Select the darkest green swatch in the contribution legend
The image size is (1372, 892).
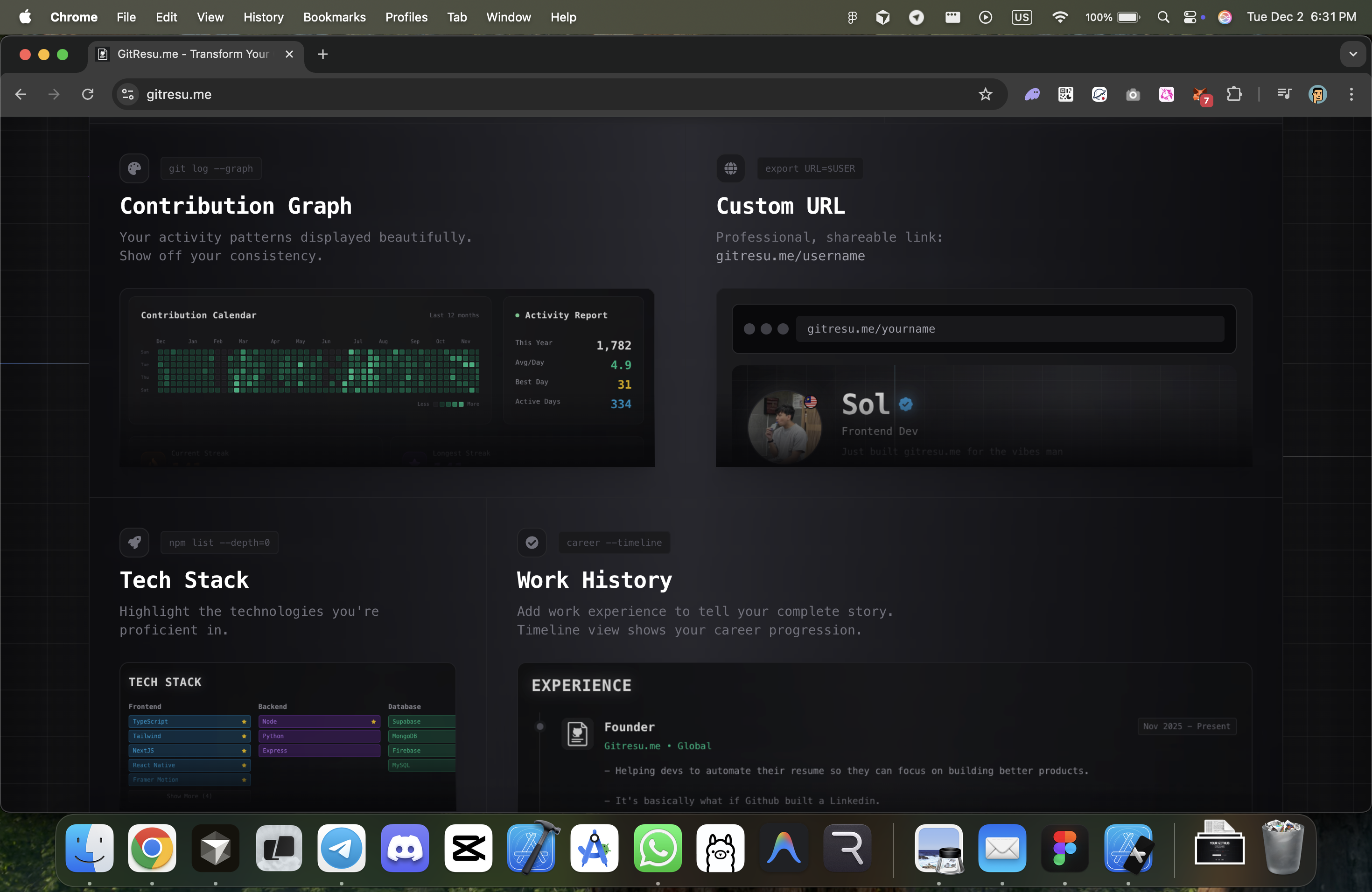point(443,404)
